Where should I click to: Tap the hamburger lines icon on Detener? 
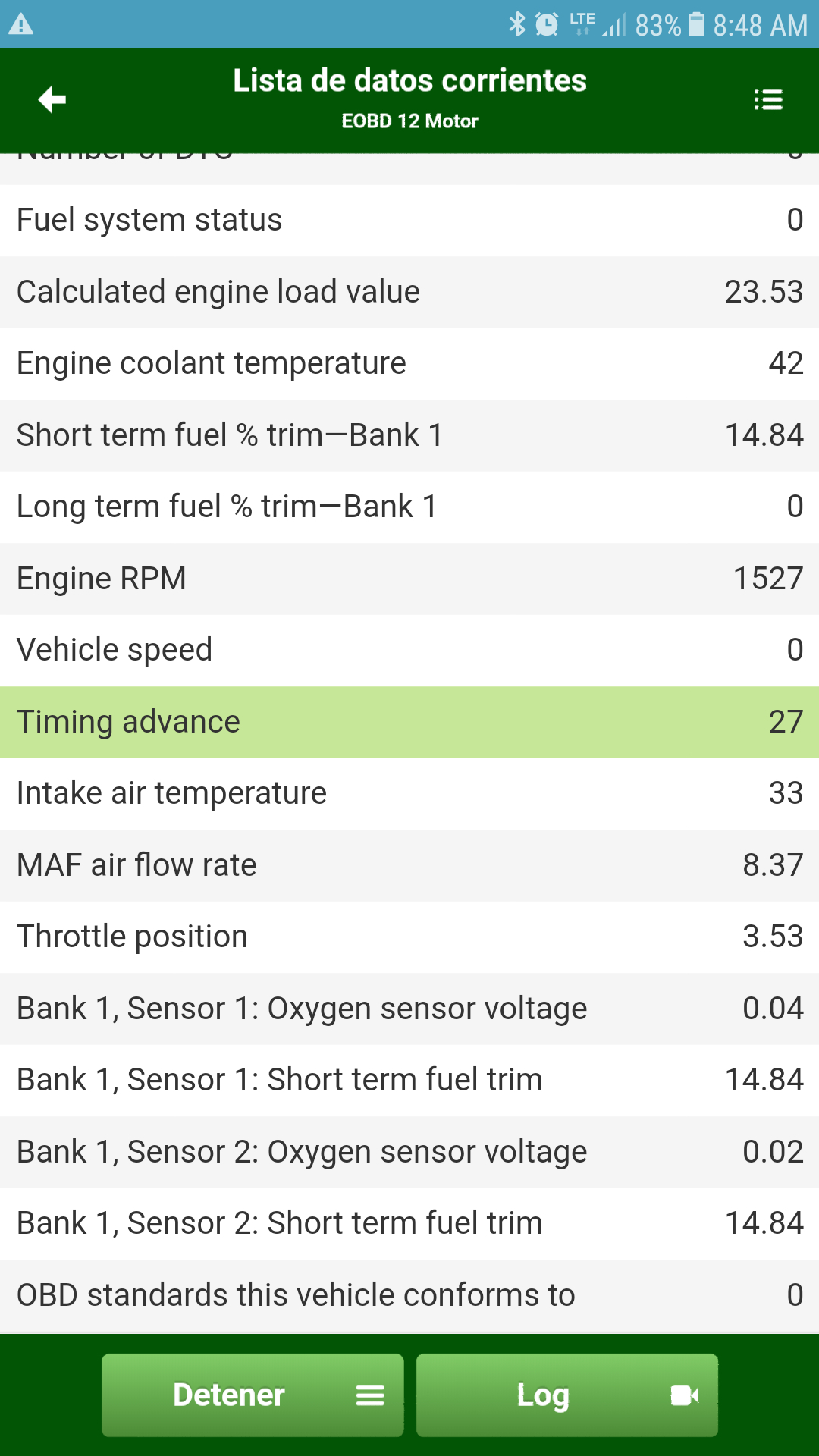point(370,1395)
